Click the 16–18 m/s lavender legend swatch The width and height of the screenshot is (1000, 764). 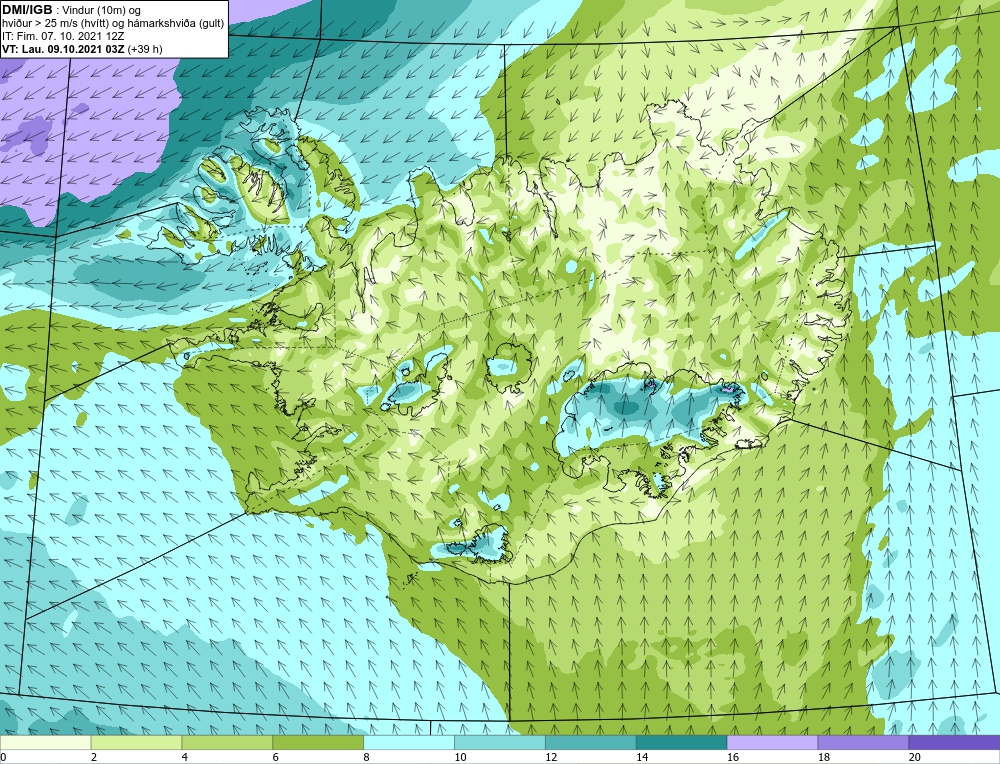(x=772, y=742)
